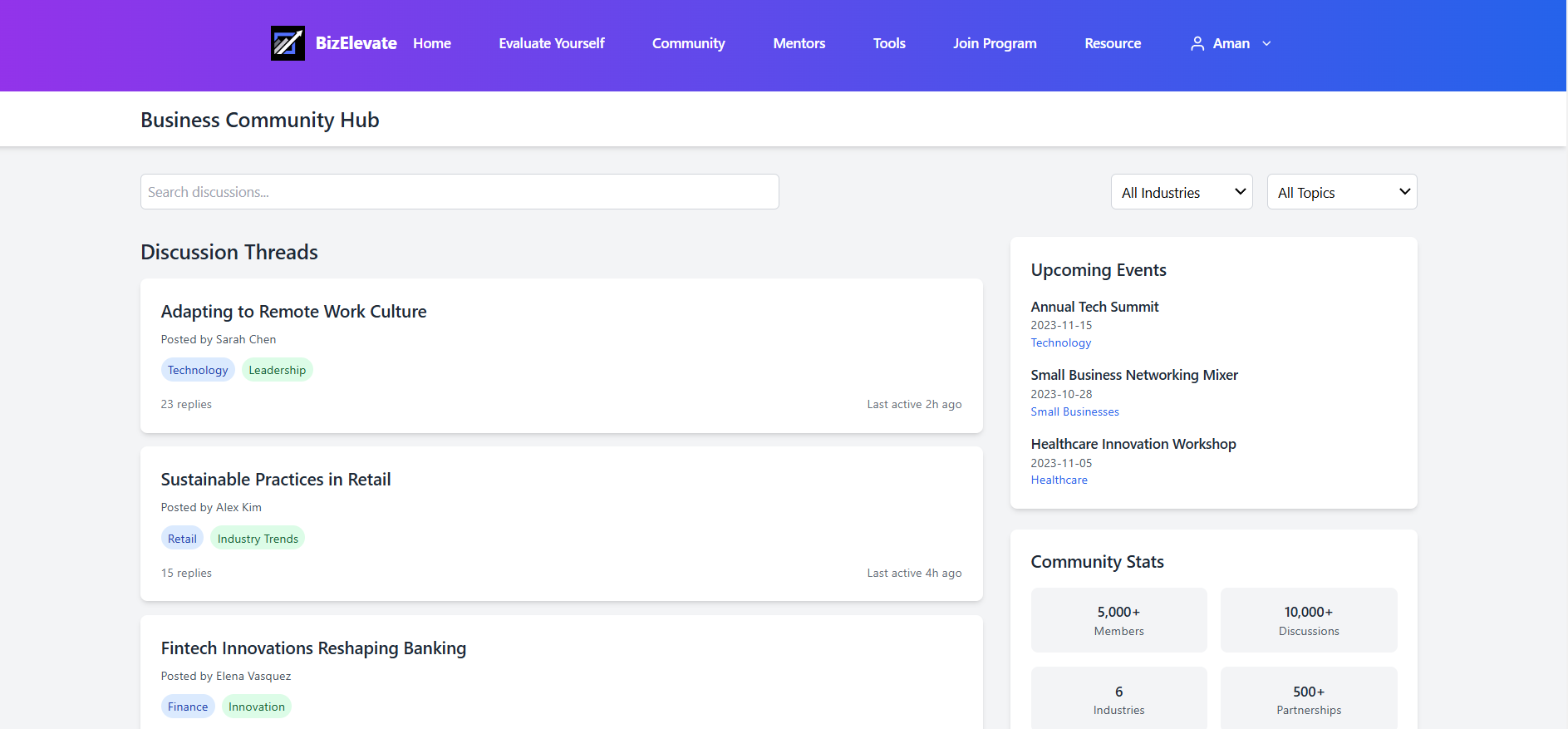This screenshot has width=1568, height=729.
Task: Click the Small Businesses category link
Action: [x=1075, y=411]
